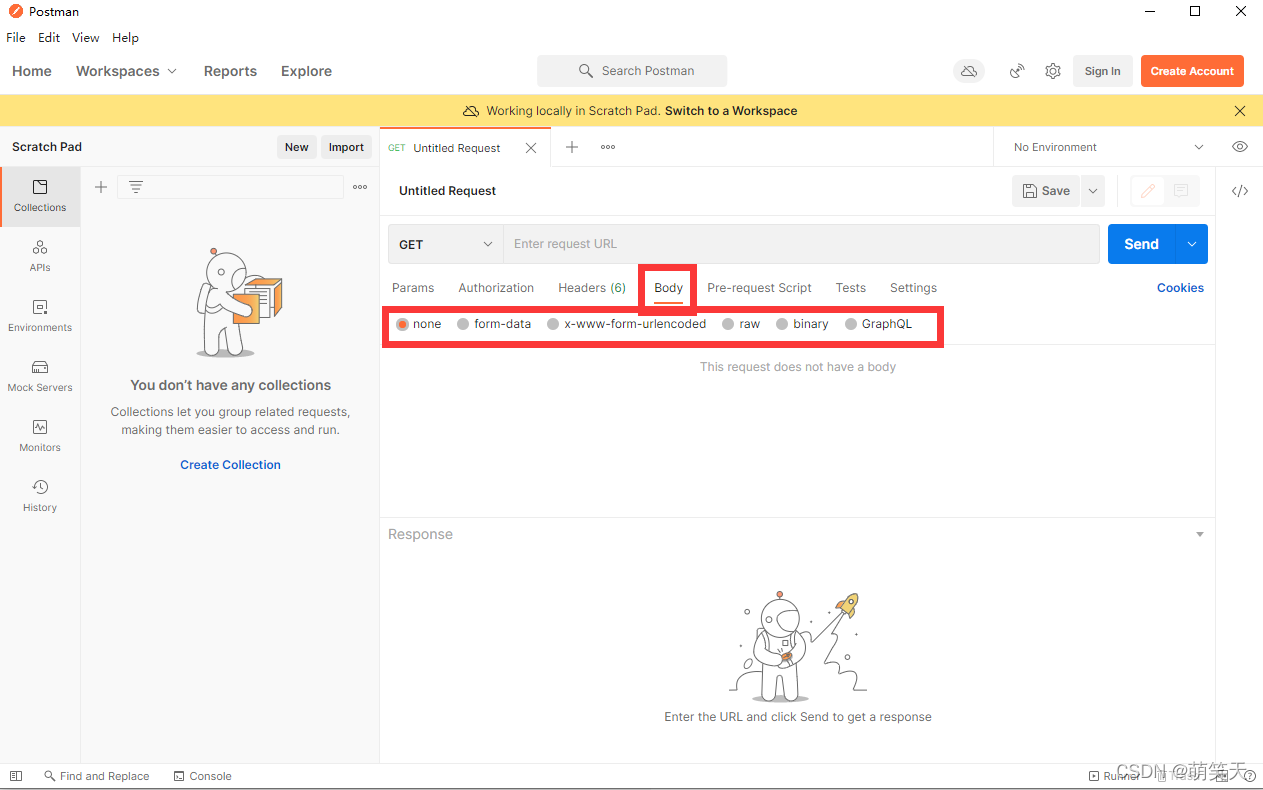Image resolution: width=1263 pixels, height=790 pixels.
Task: Open the Mock Servers sidebar panel
Action: (40, 376)
